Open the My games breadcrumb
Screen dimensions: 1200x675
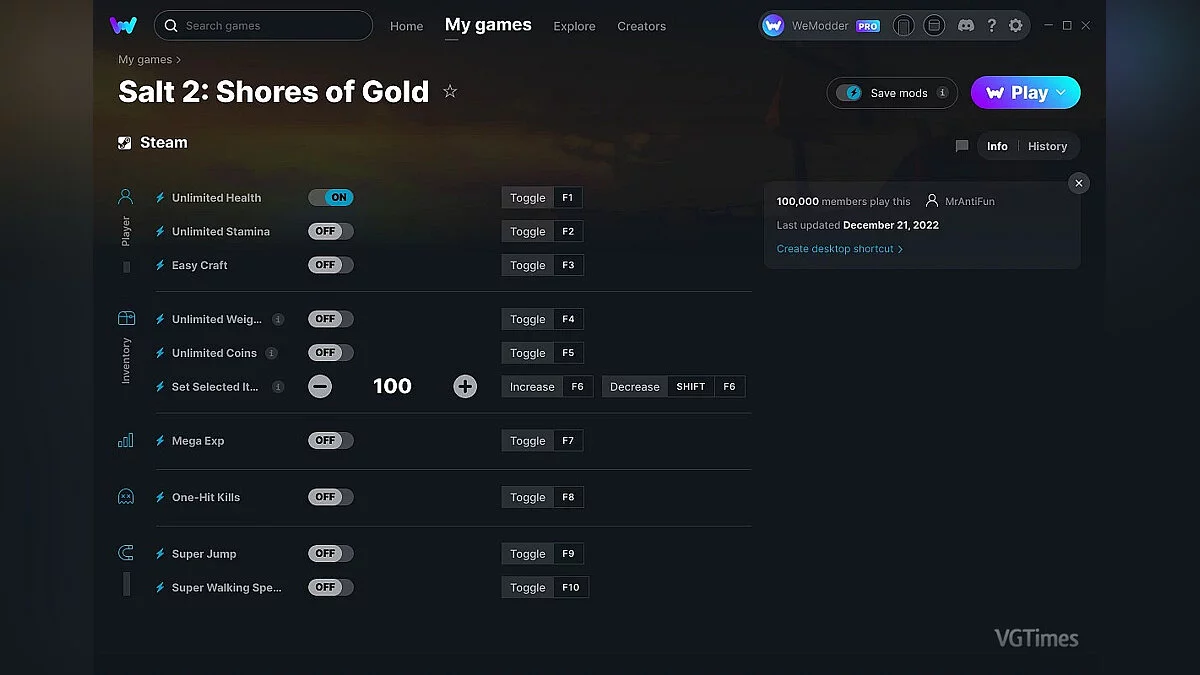pos(143,59)
